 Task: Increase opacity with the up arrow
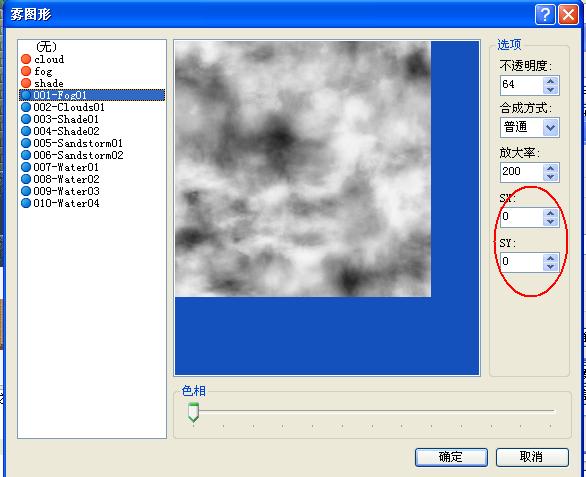coord(550,81)
